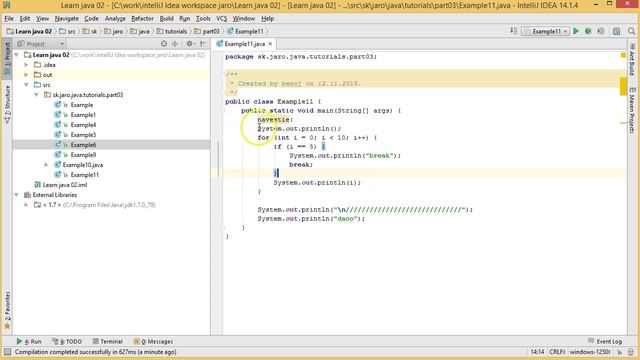Viewport: 640px width, 360px height.
Task: Click the inspector profile icon in status bar
Action: (631, 352)
